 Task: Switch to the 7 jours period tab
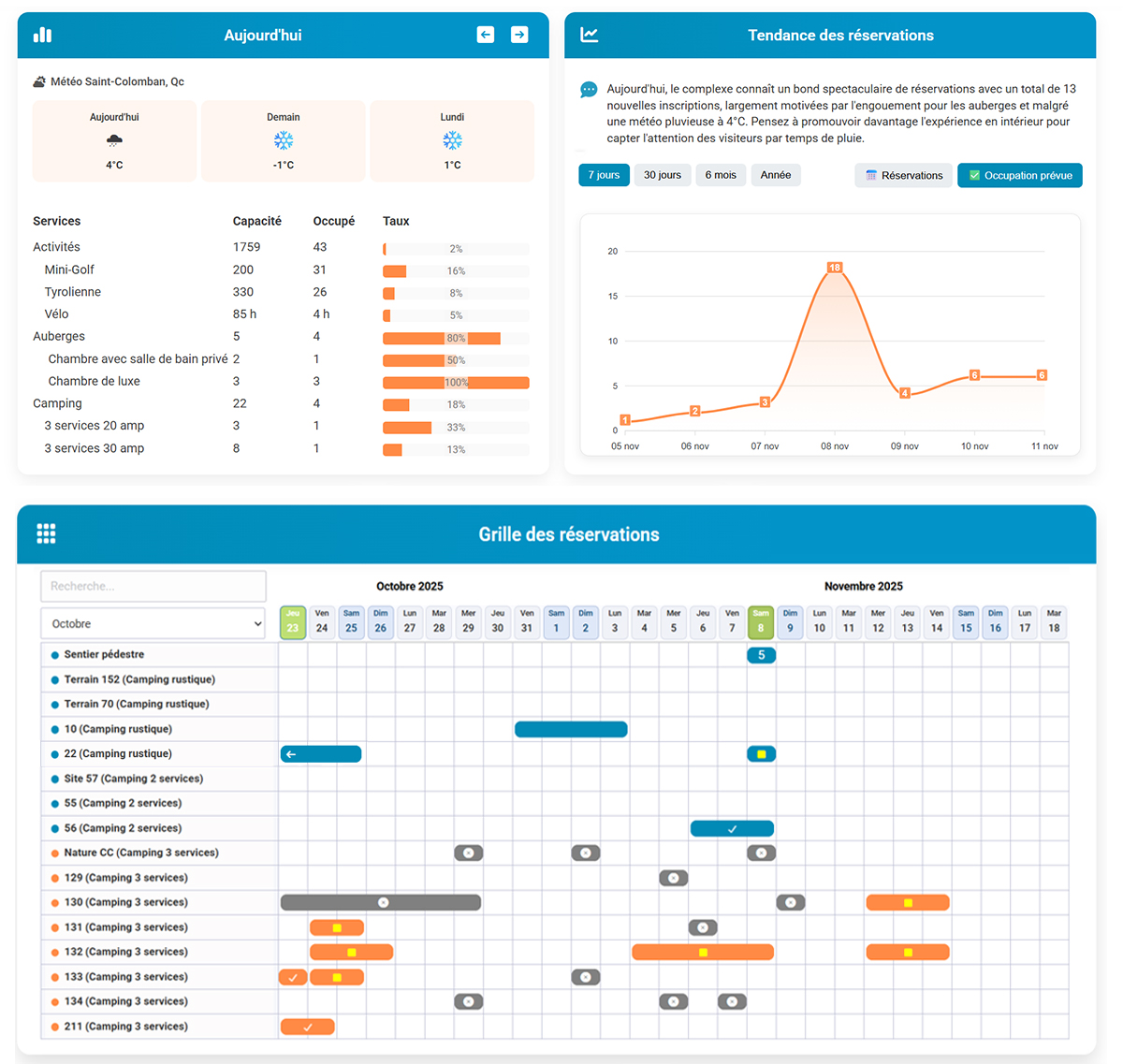click(604, 175)
